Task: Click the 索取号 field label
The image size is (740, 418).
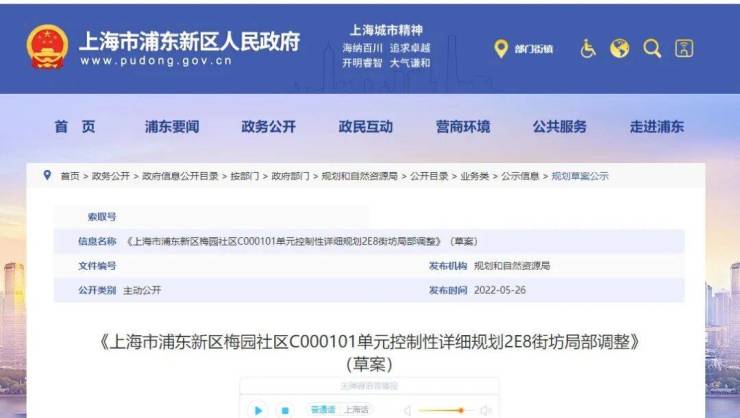Action: click(101, 217)
